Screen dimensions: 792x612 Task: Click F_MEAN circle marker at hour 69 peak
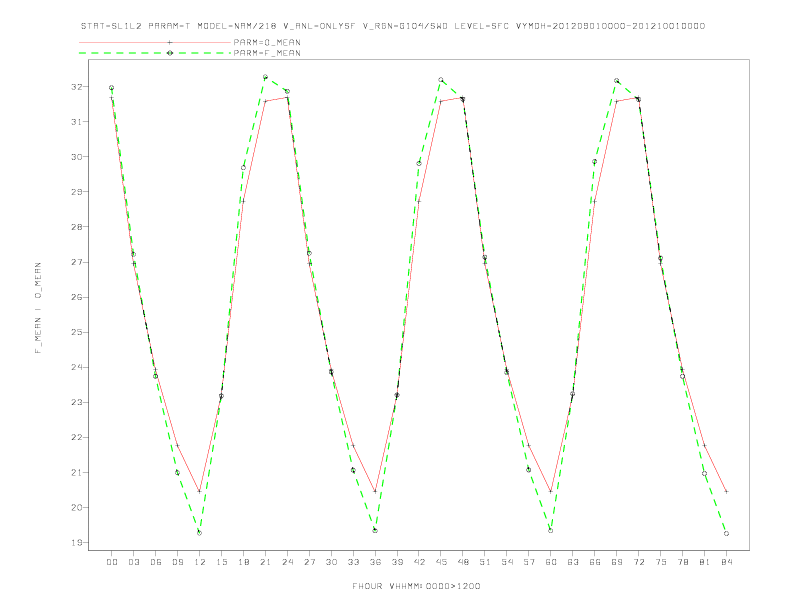617,80
